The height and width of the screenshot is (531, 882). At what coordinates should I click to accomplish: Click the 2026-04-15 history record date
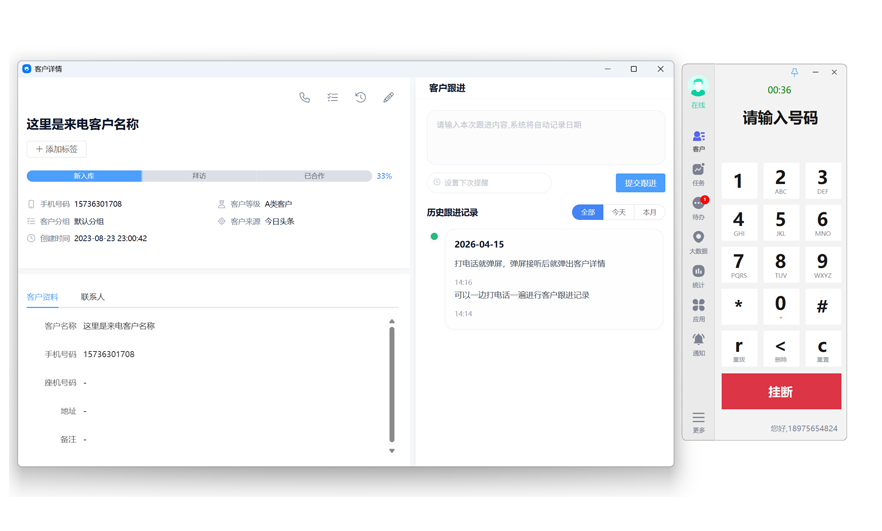point(479,244)
